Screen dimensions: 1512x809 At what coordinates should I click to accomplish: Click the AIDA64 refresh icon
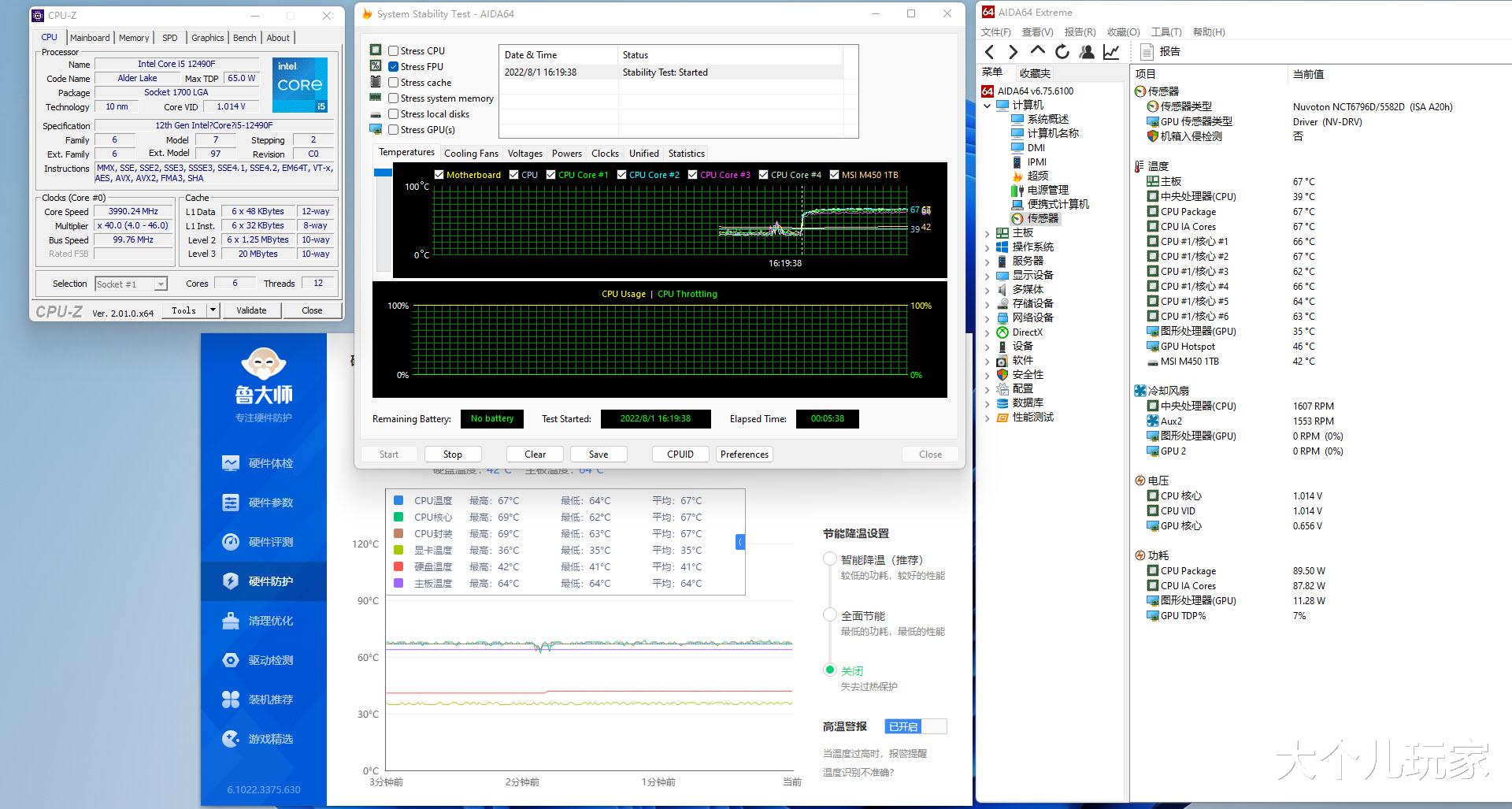1062,52
